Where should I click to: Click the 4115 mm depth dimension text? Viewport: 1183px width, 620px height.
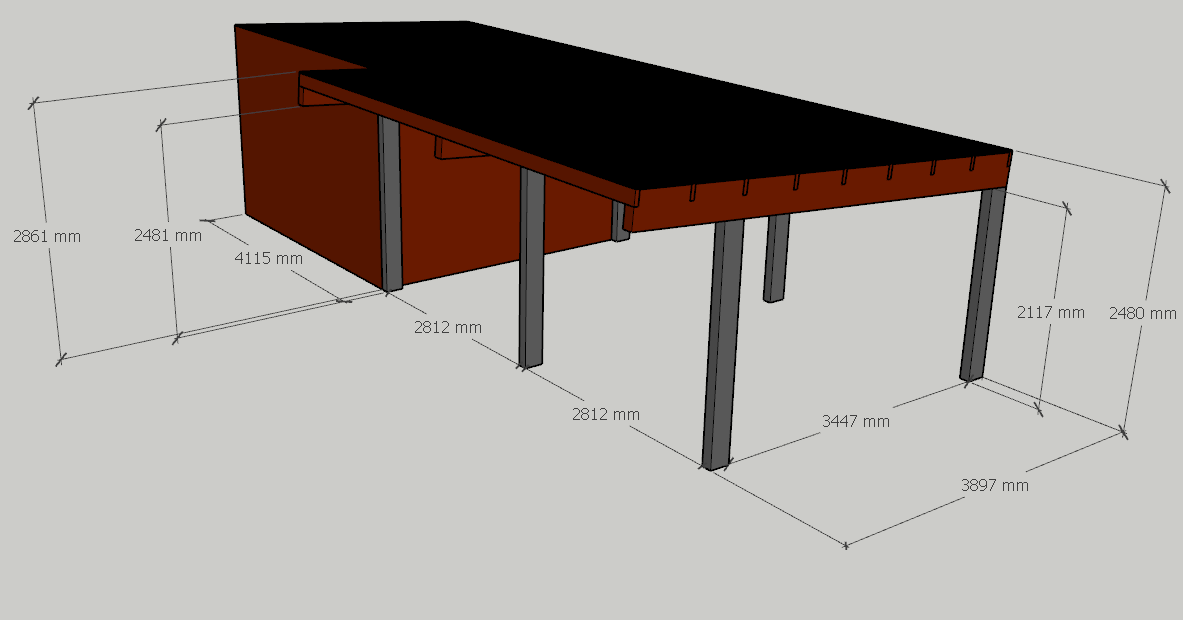pos(269,258)
